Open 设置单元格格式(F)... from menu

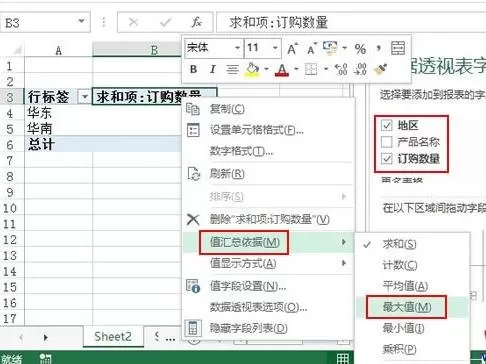[268, 130]
